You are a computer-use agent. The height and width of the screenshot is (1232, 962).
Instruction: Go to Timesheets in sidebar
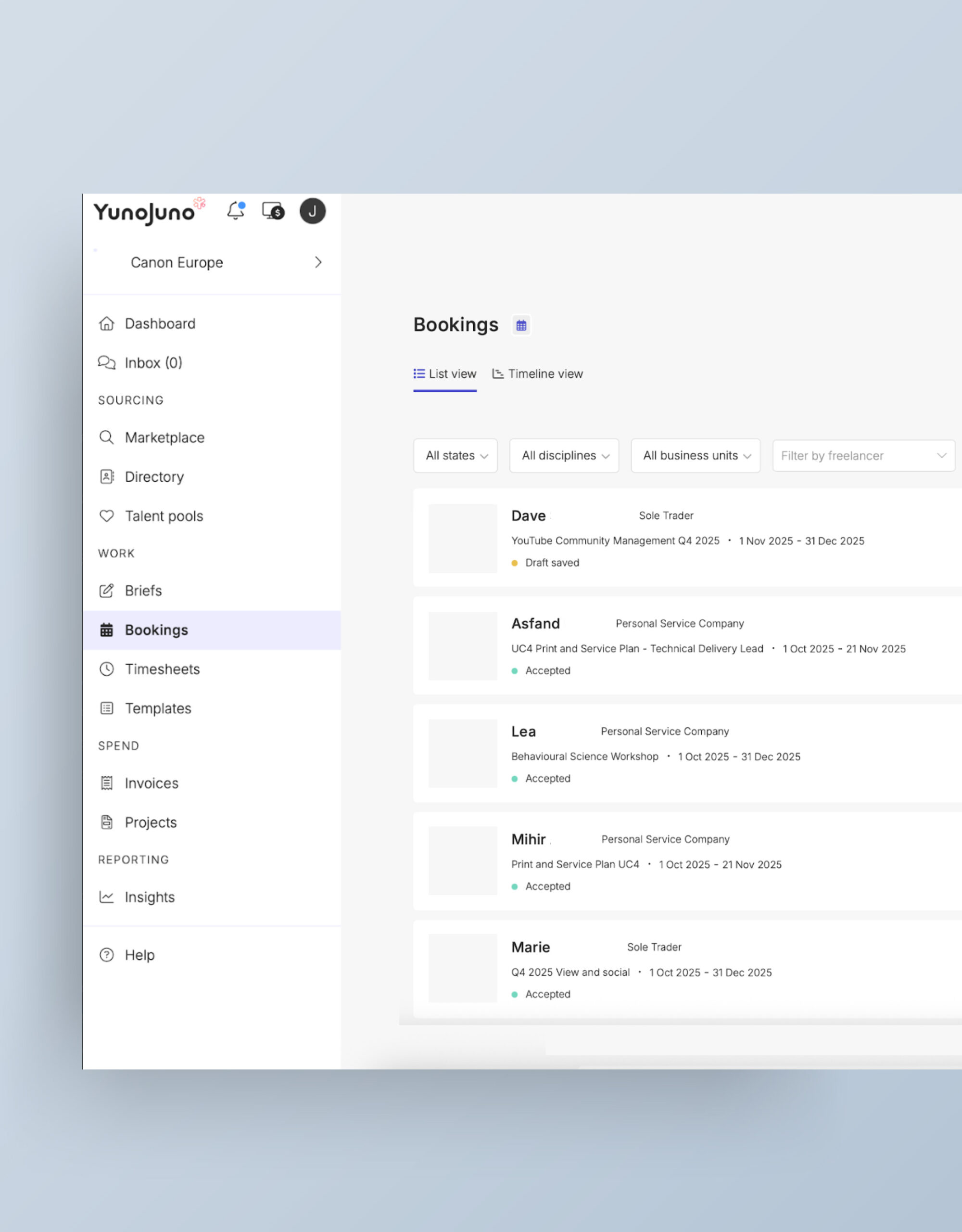(x=162, y=669)
